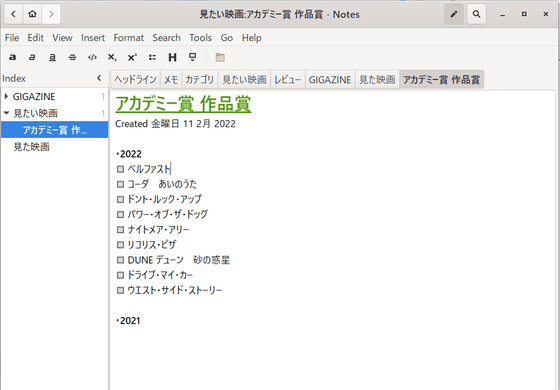This screenshot has width=560, height=390.
Task: Apply emphasis (italic) formatting
Action: (x=32, y=57)
